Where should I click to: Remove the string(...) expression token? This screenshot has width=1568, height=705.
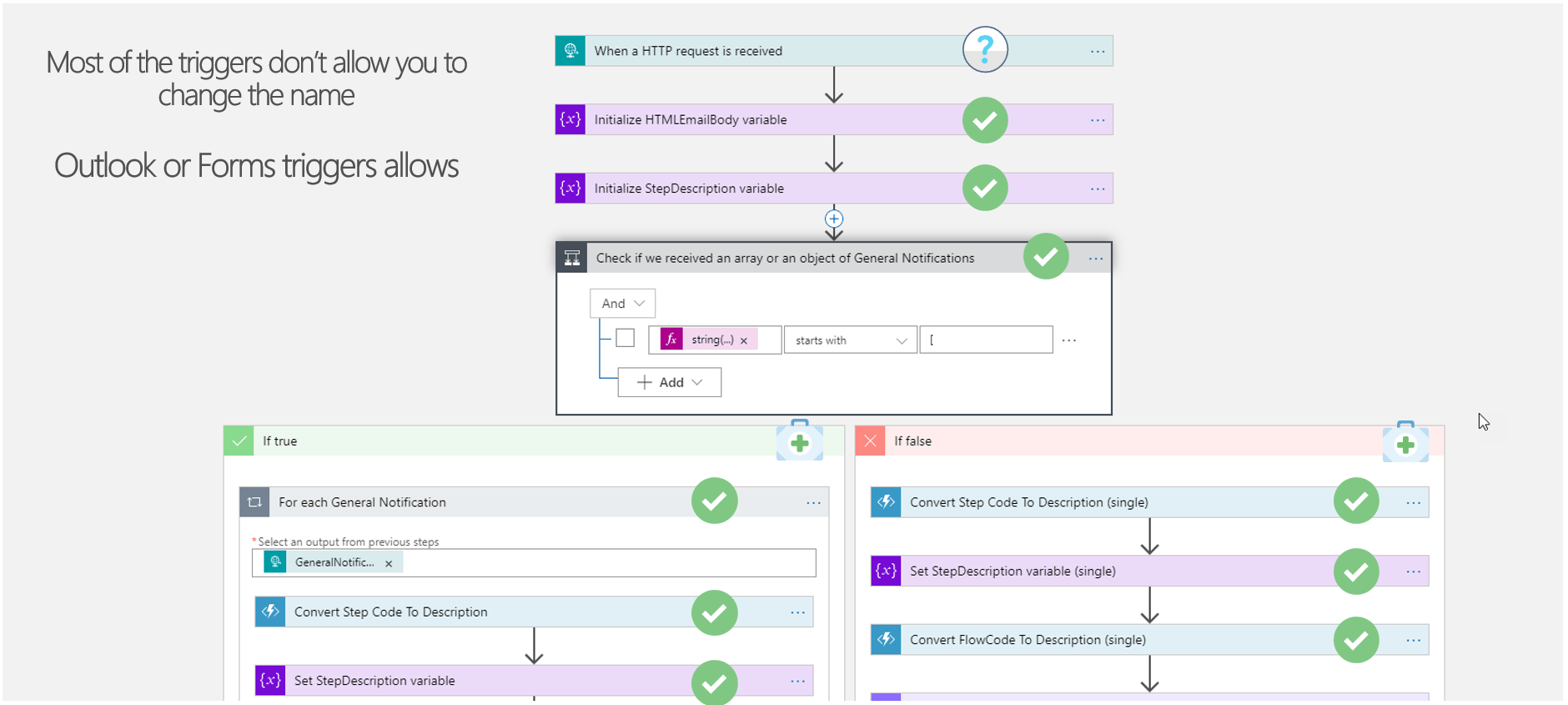tap(743, 340)
